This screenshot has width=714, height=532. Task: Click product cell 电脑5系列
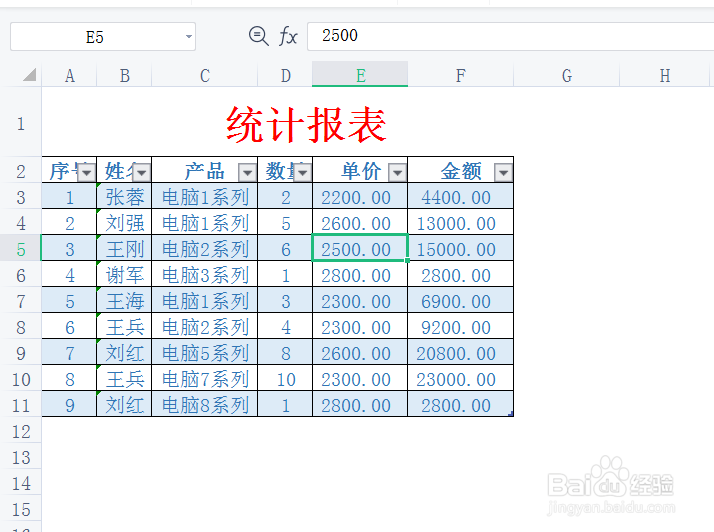tap(205, 353)
